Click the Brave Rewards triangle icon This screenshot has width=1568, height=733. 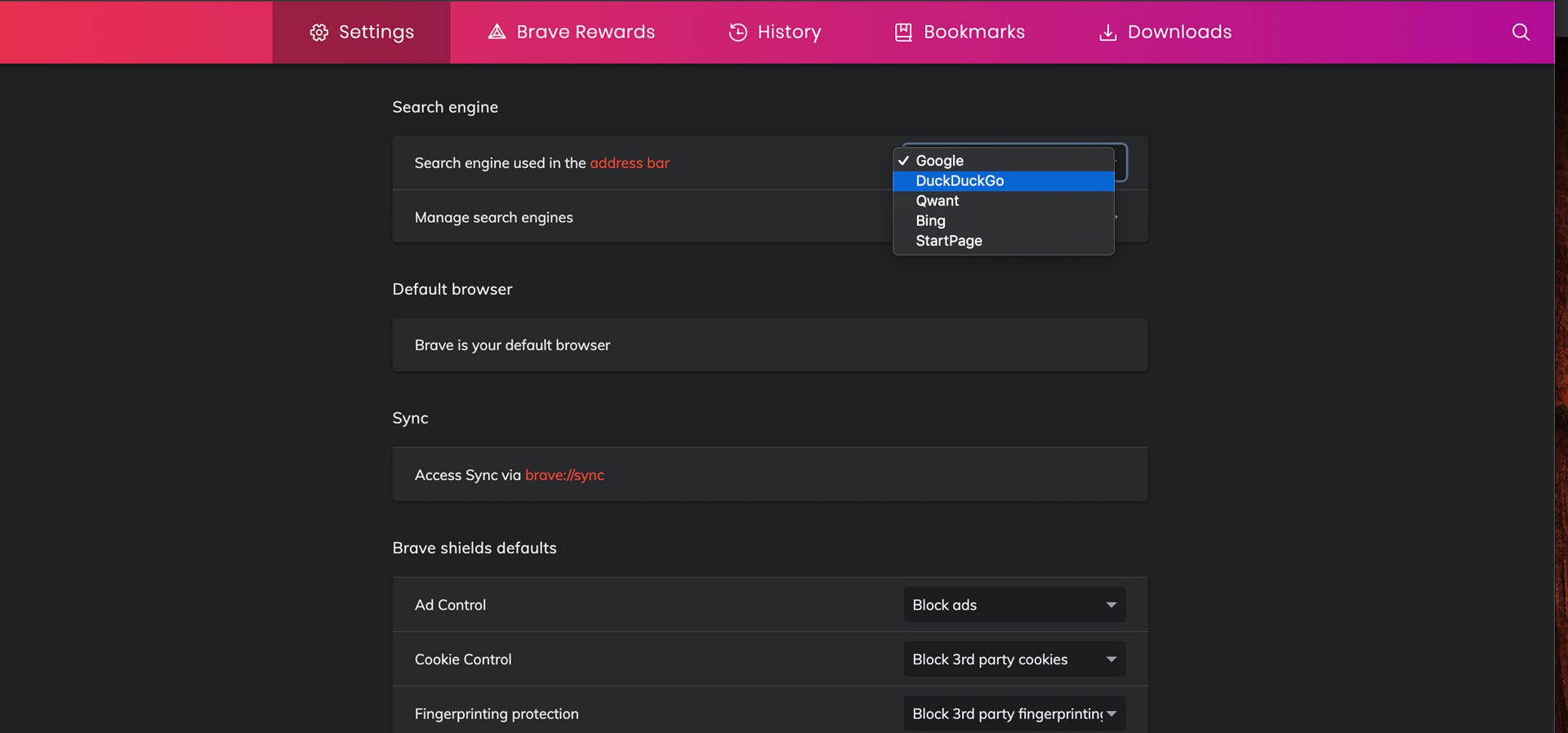click(x=497, y=32)
